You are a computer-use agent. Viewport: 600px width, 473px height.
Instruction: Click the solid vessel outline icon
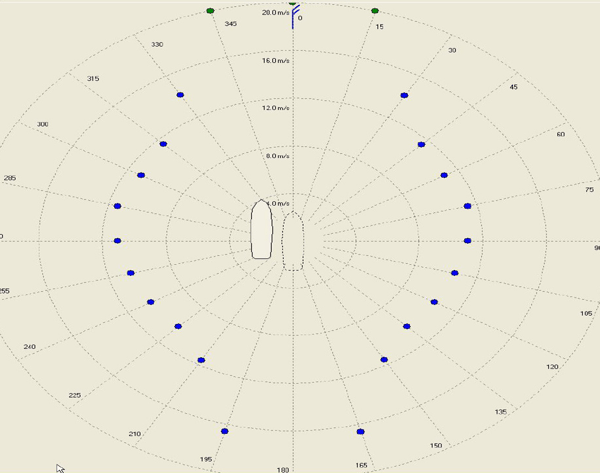coord(262,229)
